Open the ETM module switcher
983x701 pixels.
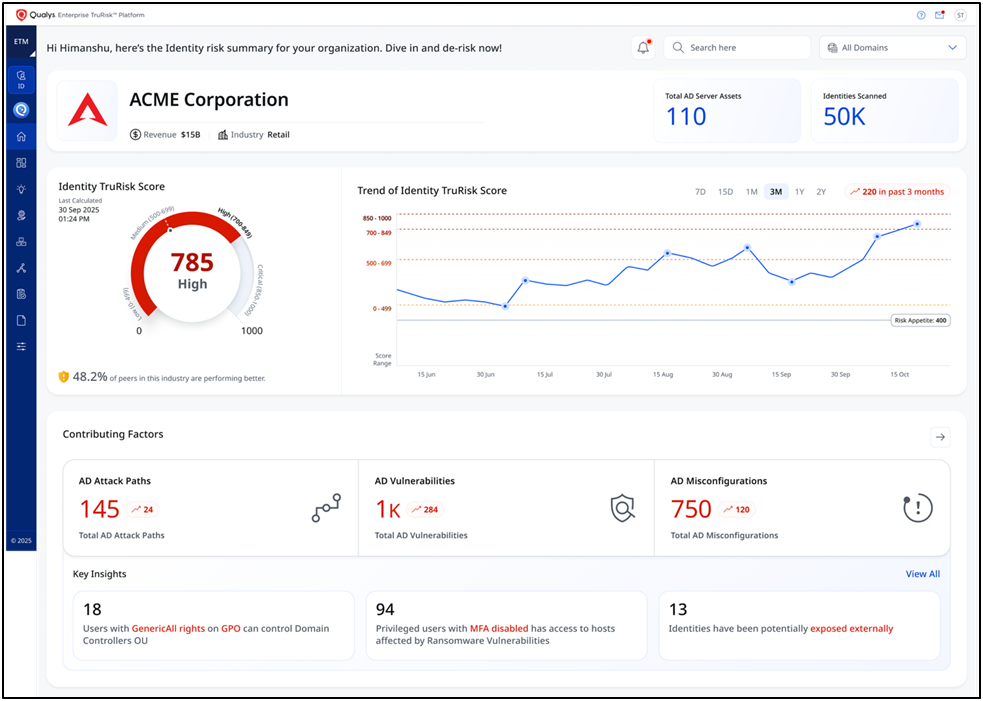tap(21, 42)
